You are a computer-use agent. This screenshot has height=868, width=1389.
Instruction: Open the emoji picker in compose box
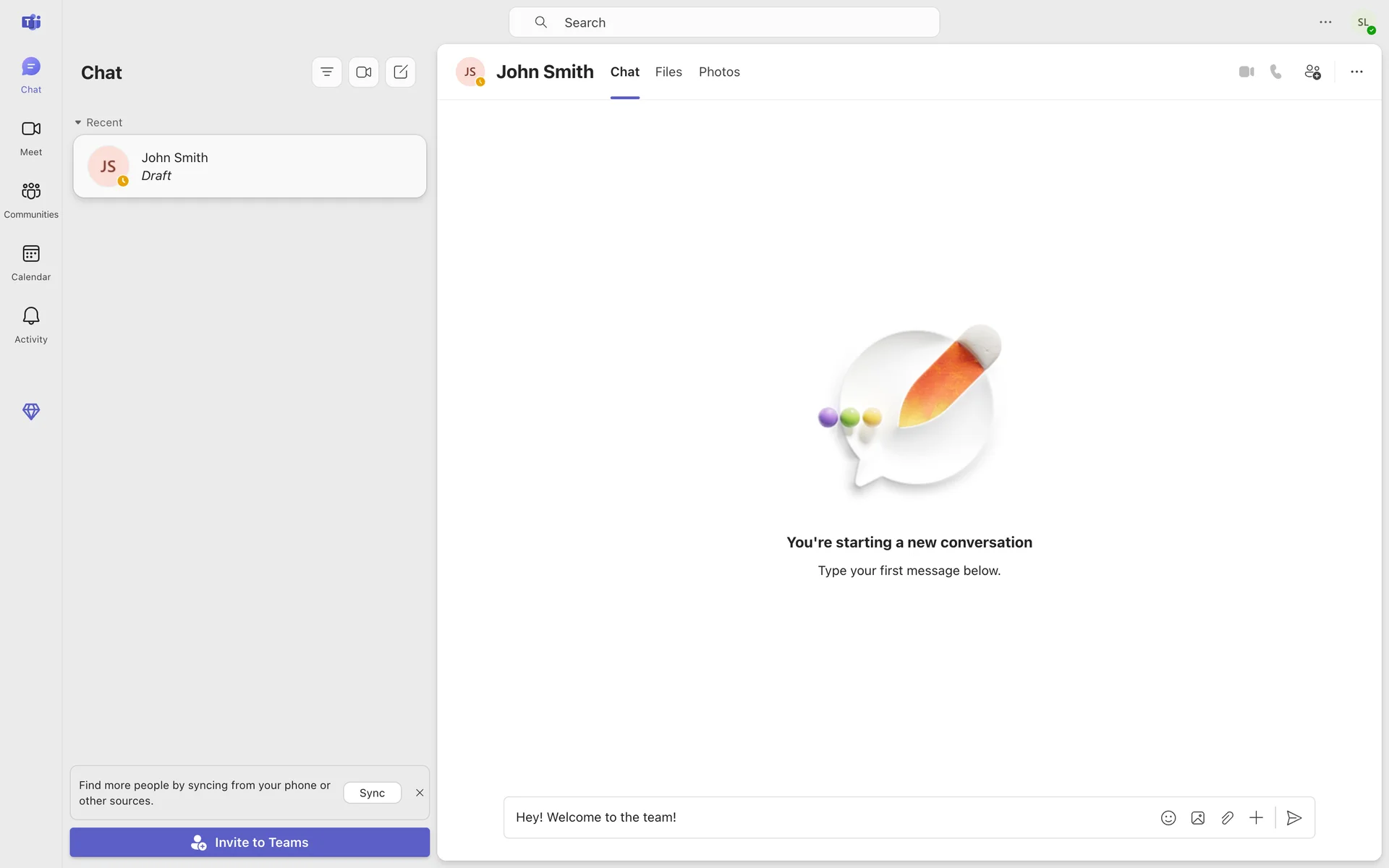pos(1168,817)
